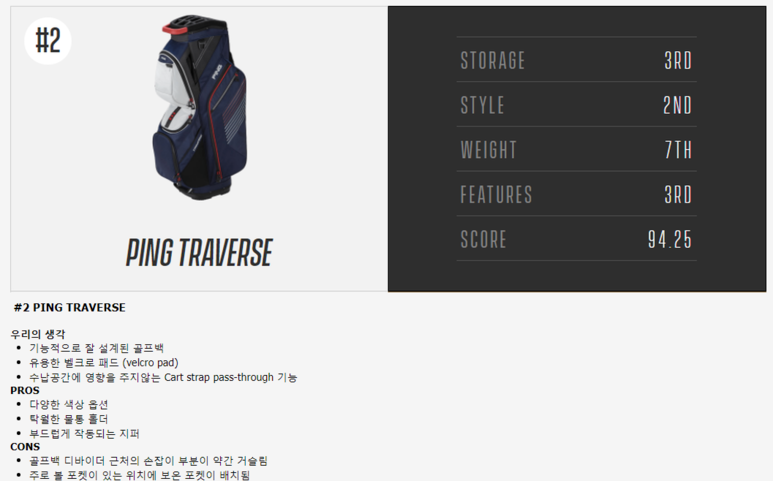Viewport: 773px width, 481px height.
Task: Click the Ping Traverse golf bag image
Action: (x=200, y=107)
